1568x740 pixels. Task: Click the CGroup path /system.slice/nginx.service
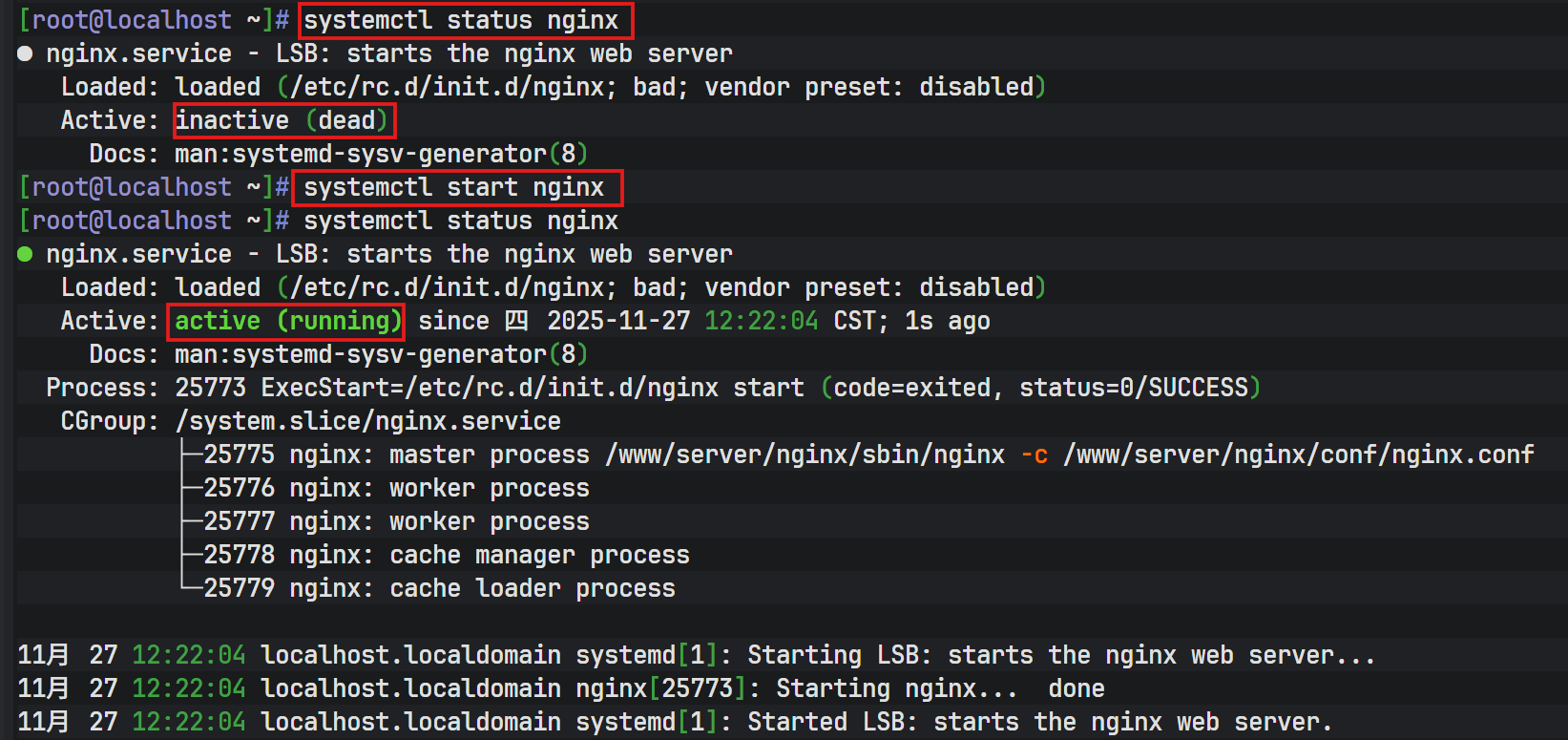[368, 421]
